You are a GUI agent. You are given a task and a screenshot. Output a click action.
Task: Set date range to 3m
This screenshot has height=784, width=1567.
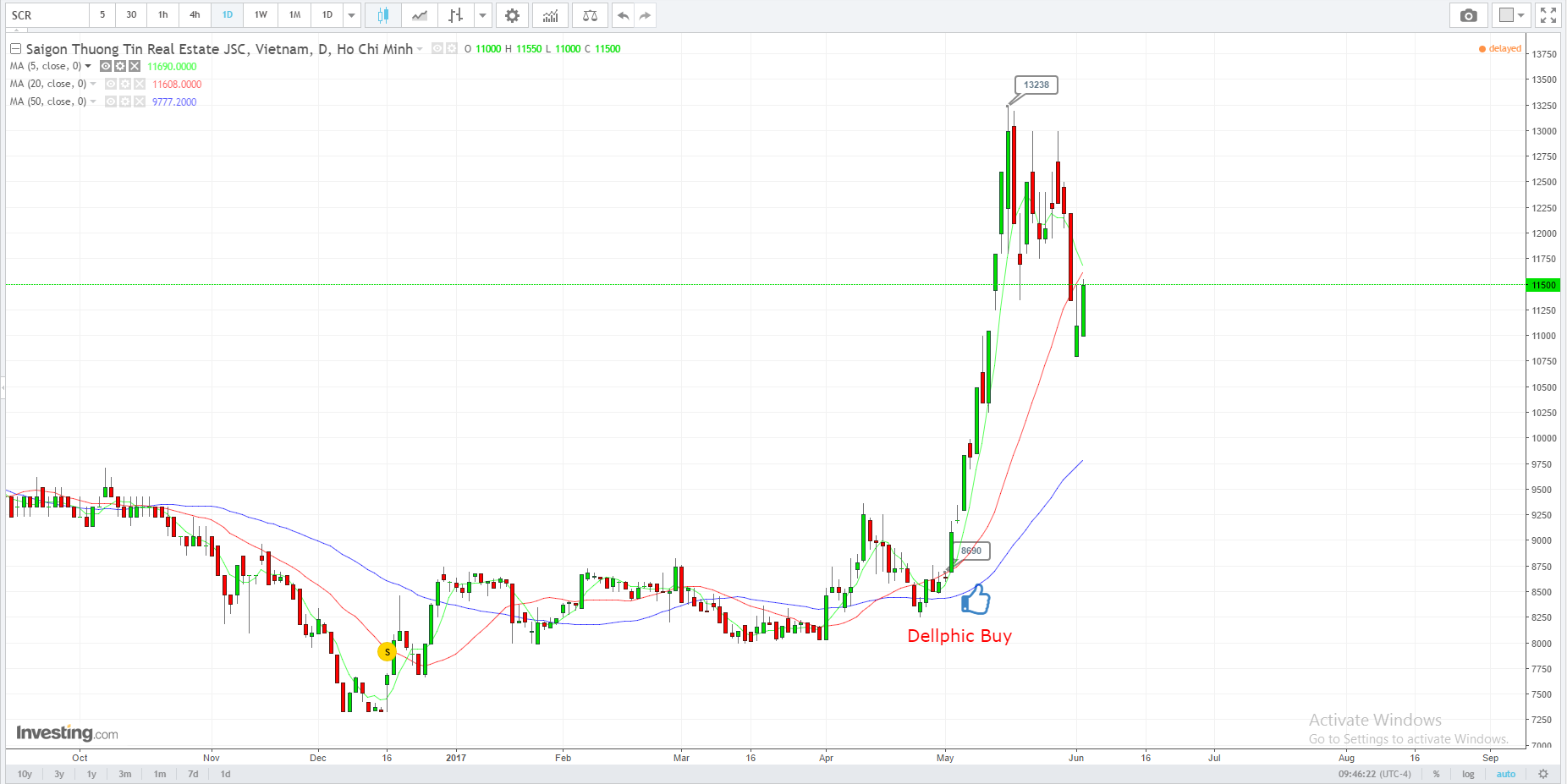125,774
